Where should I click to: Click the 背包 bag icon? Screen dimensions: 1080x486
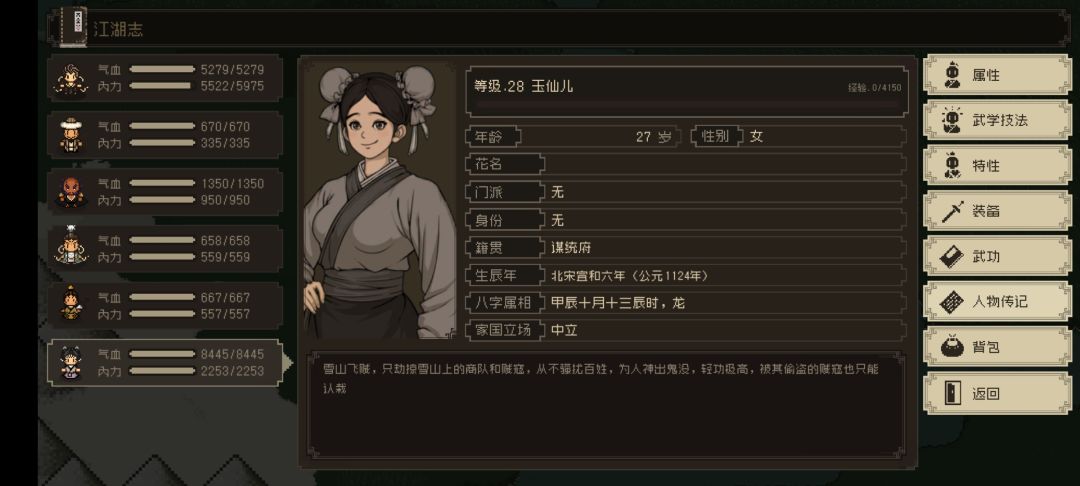pos(951,347)
